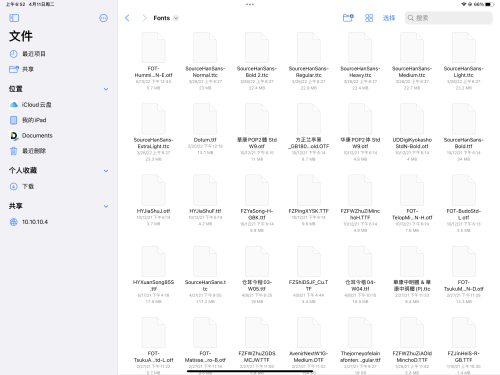Open the Thejourneyofelaina font file
500x375 pixels.
[x=360, y=346]
